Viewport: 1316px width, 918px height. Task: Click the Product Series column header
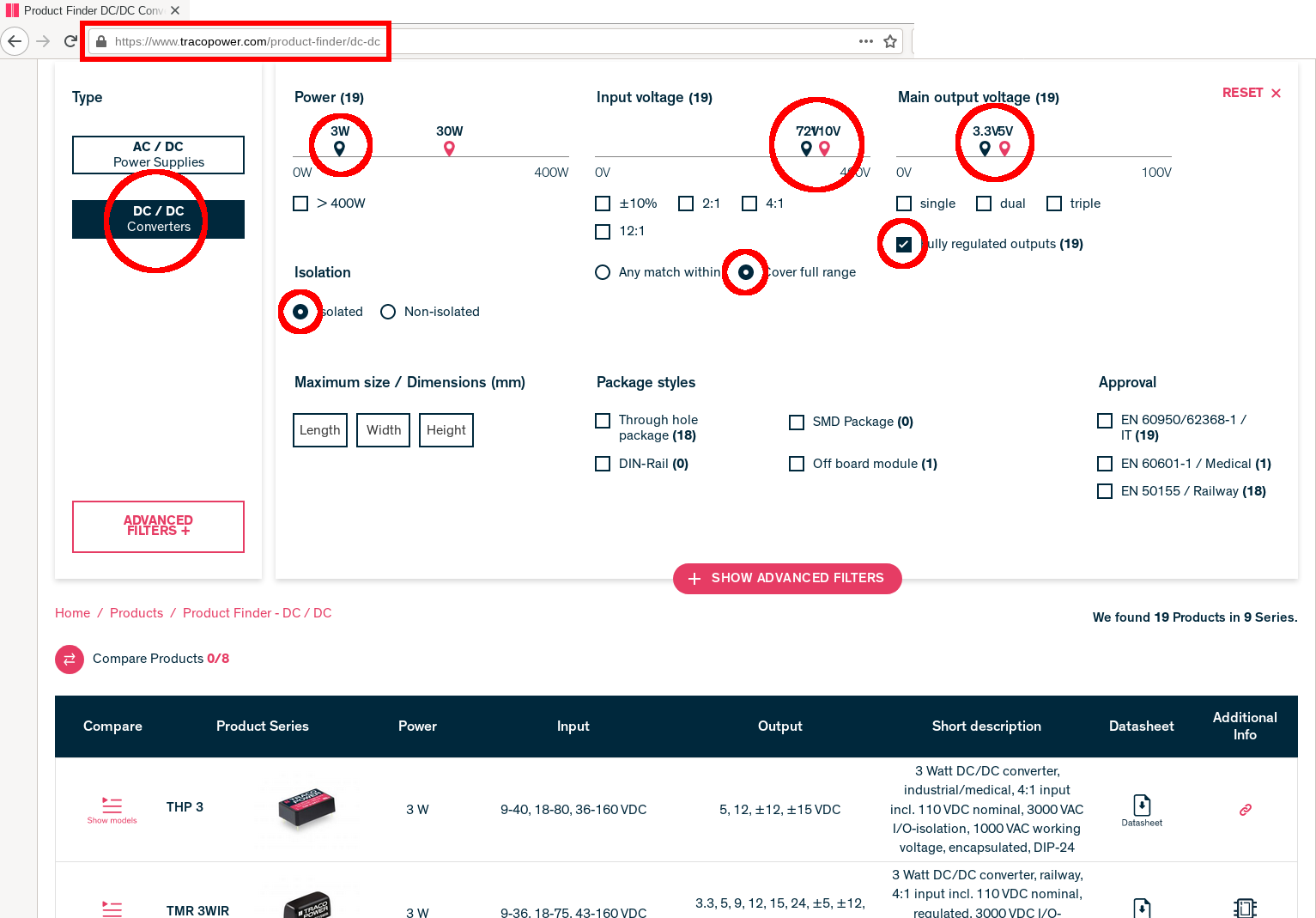(x=263, y=726)
